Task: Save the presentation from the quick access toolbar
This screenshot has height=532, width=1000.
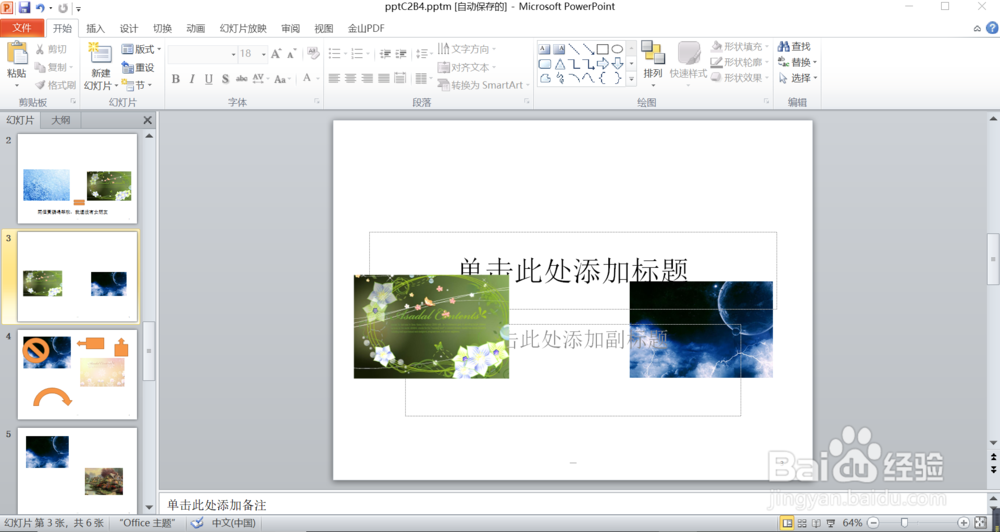Action: pyautogui.click(x=24, y=8)
